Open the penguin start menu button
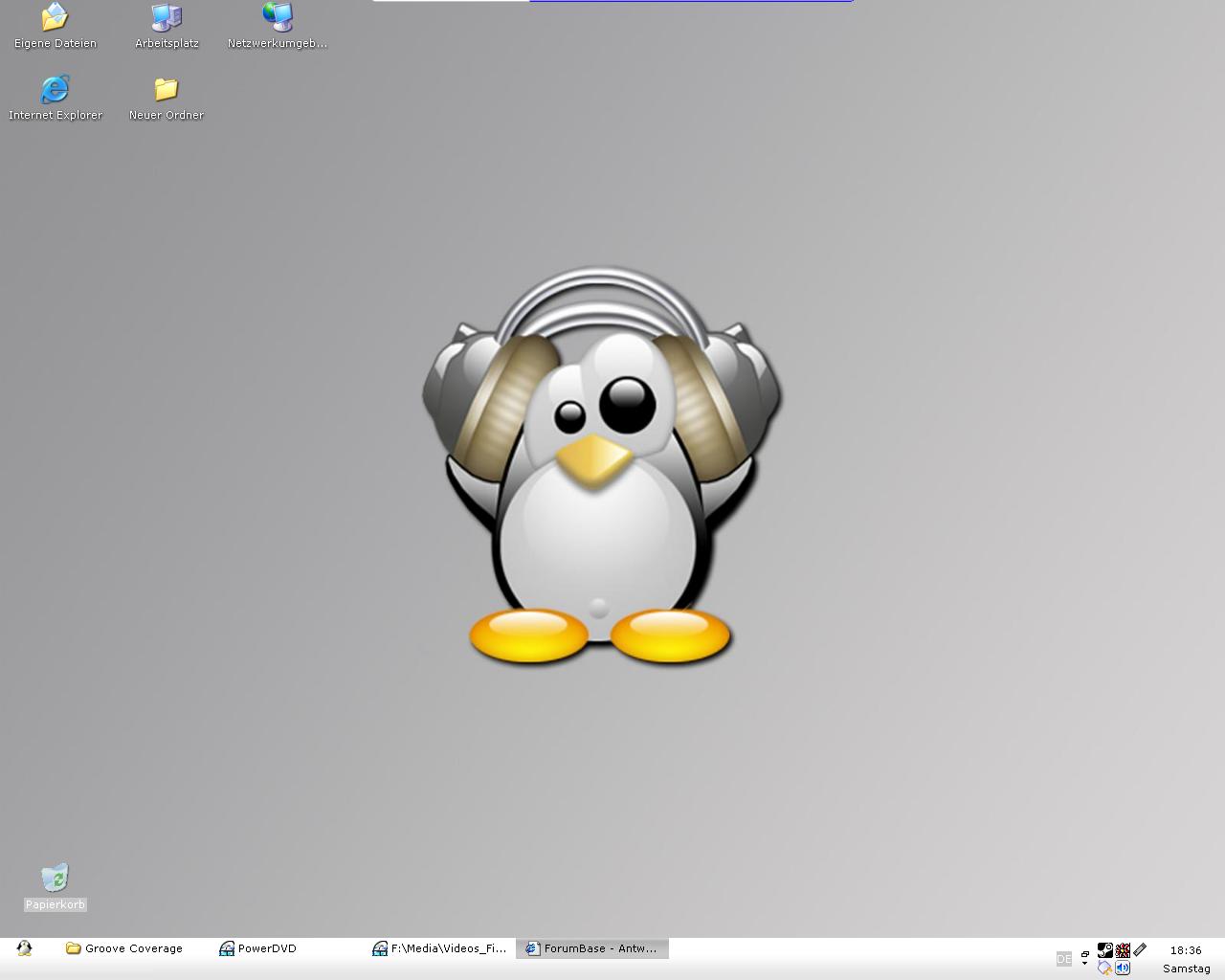Viewport: 1225px width, 980px height. [25, 948]
